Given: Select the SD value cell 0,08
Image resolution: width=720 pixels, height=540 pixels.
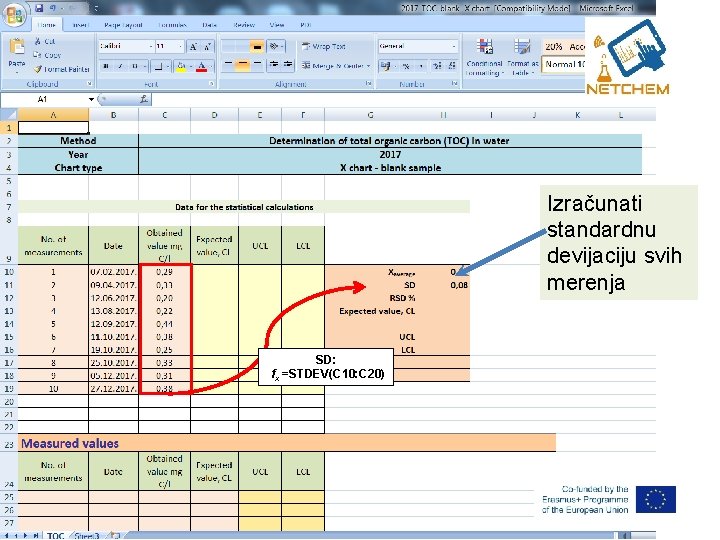Looking at the screenshot, I should [x=444, y=285].
